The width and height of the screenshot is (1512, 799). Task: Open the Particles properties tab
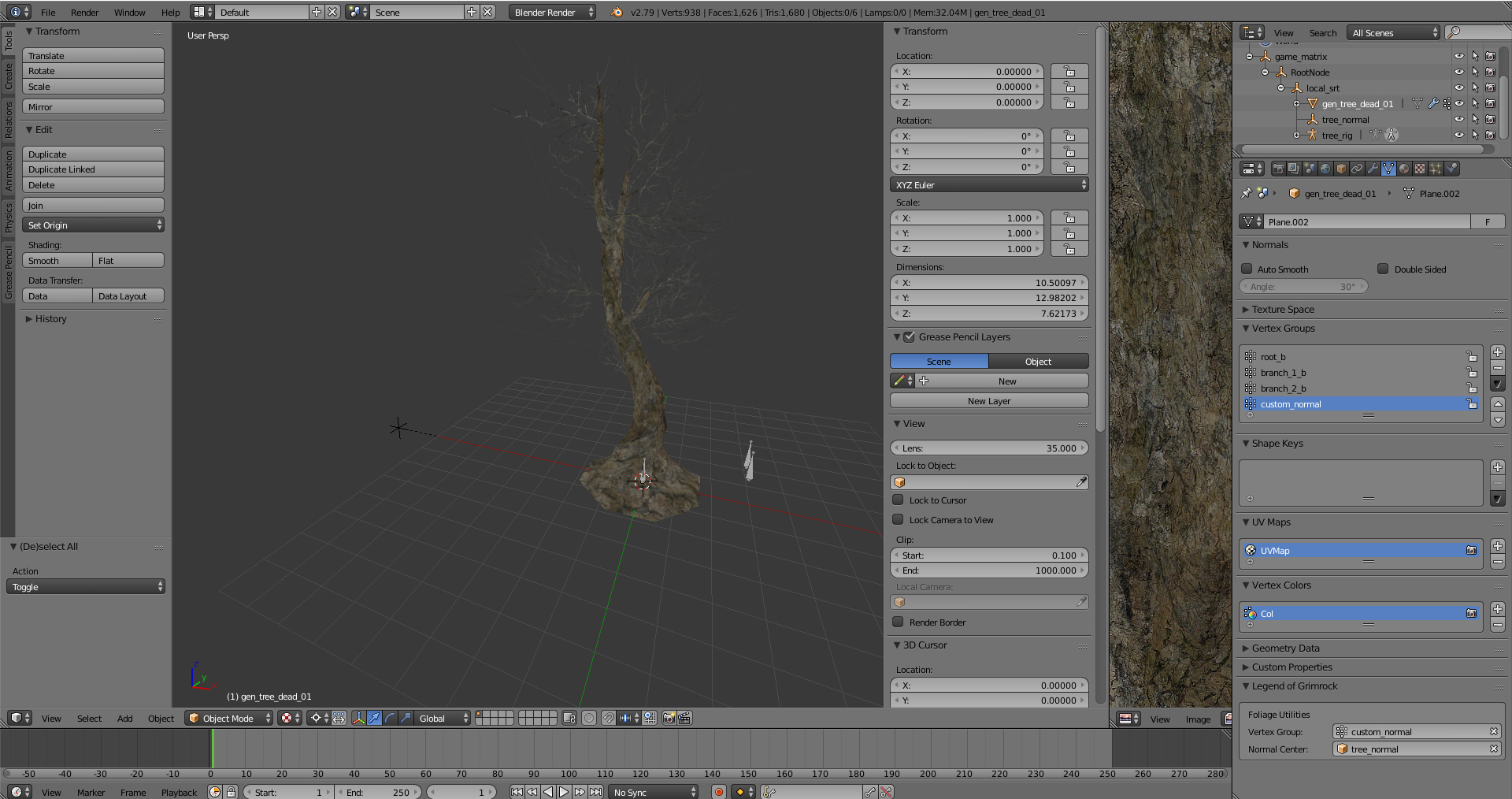(x=1436, y=169)
